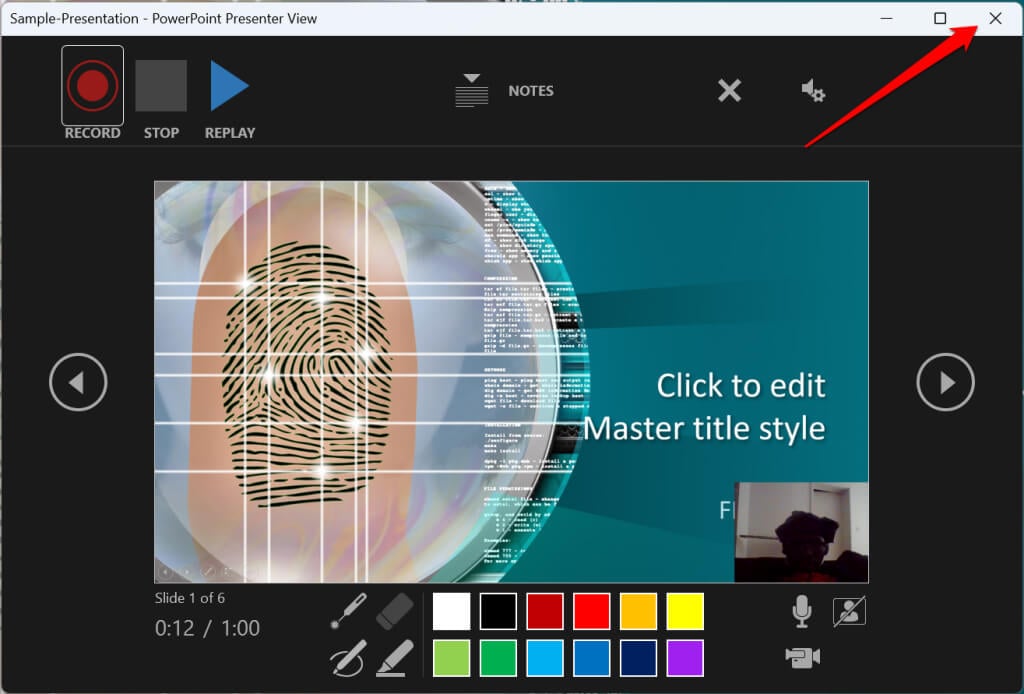Screen dimensions: 1024x694
Task: Advance to the next slide
Action: coord(945,381)
